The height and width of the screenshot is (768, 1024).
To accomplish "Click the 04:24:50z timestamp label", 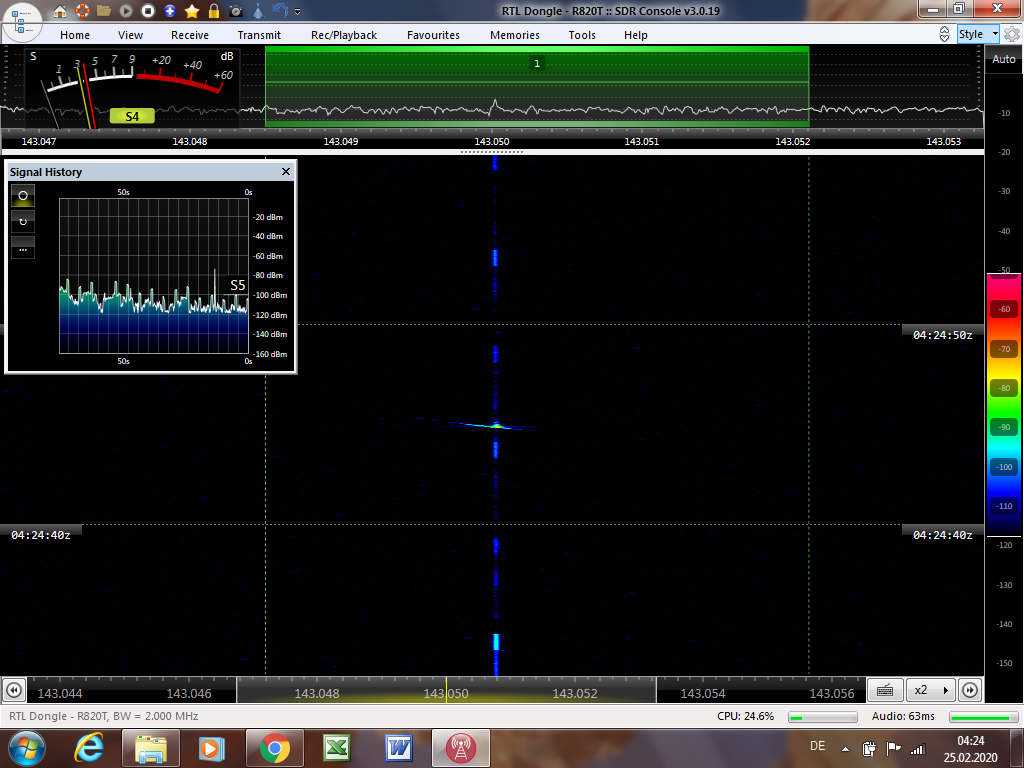I will pyautogui.click(x=942, y=335).
